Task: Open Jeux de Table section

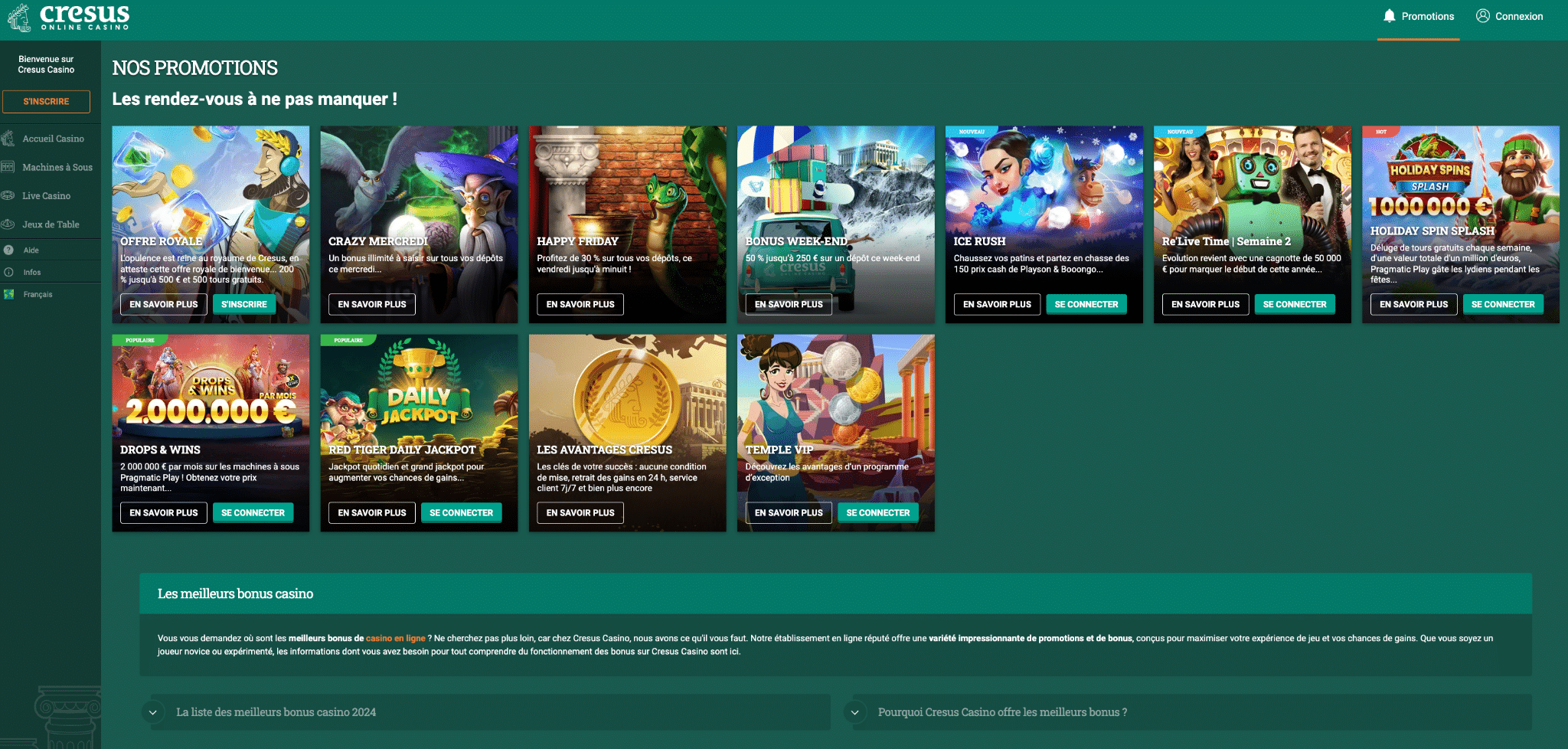Action: pyautogui.click(x=51, y=224)
